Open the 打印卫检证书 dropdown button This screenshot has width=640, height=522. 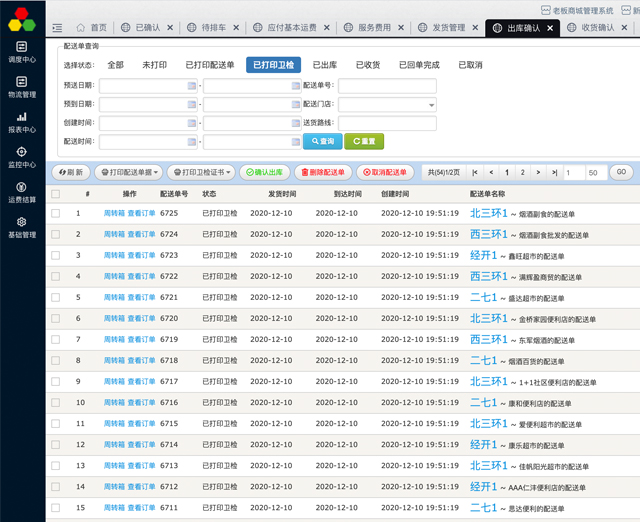click(x=200, y=172)
